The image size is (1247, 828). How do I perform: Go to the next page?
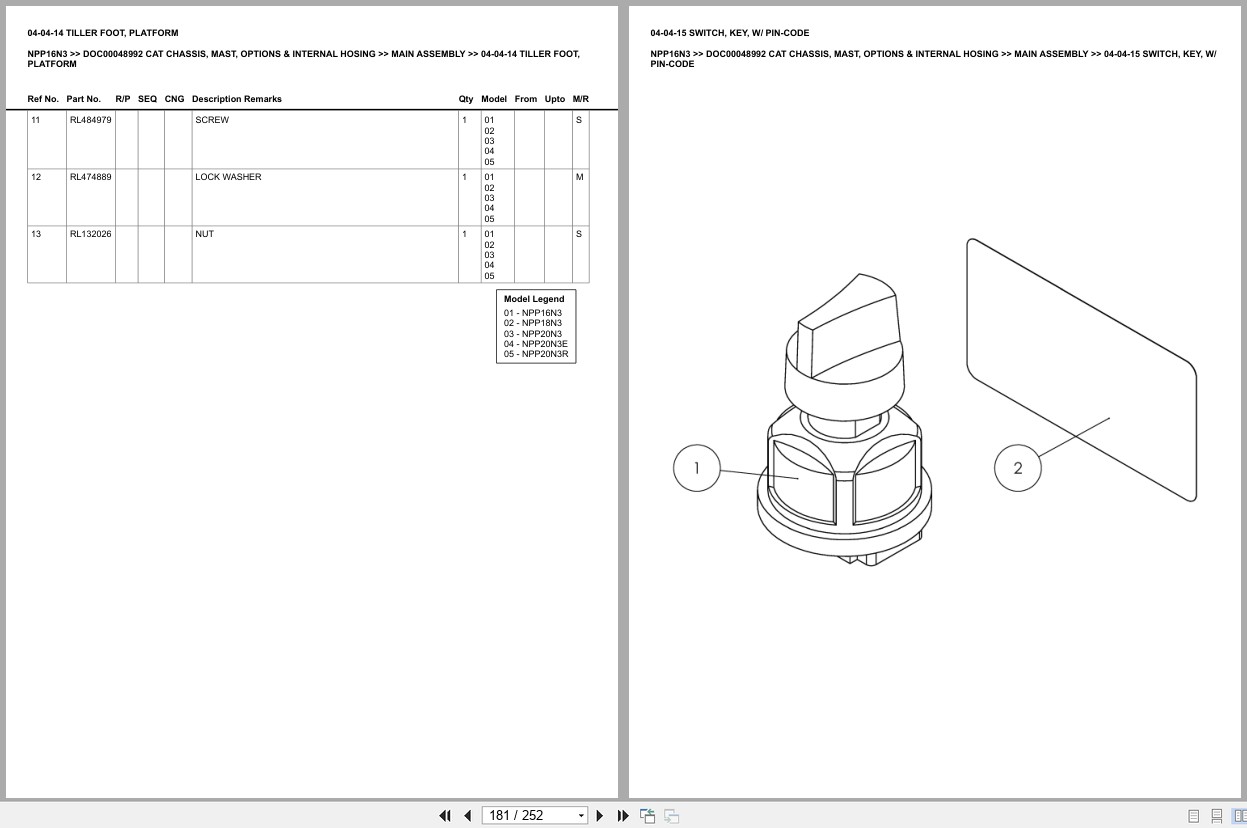[x=600, y=816]
